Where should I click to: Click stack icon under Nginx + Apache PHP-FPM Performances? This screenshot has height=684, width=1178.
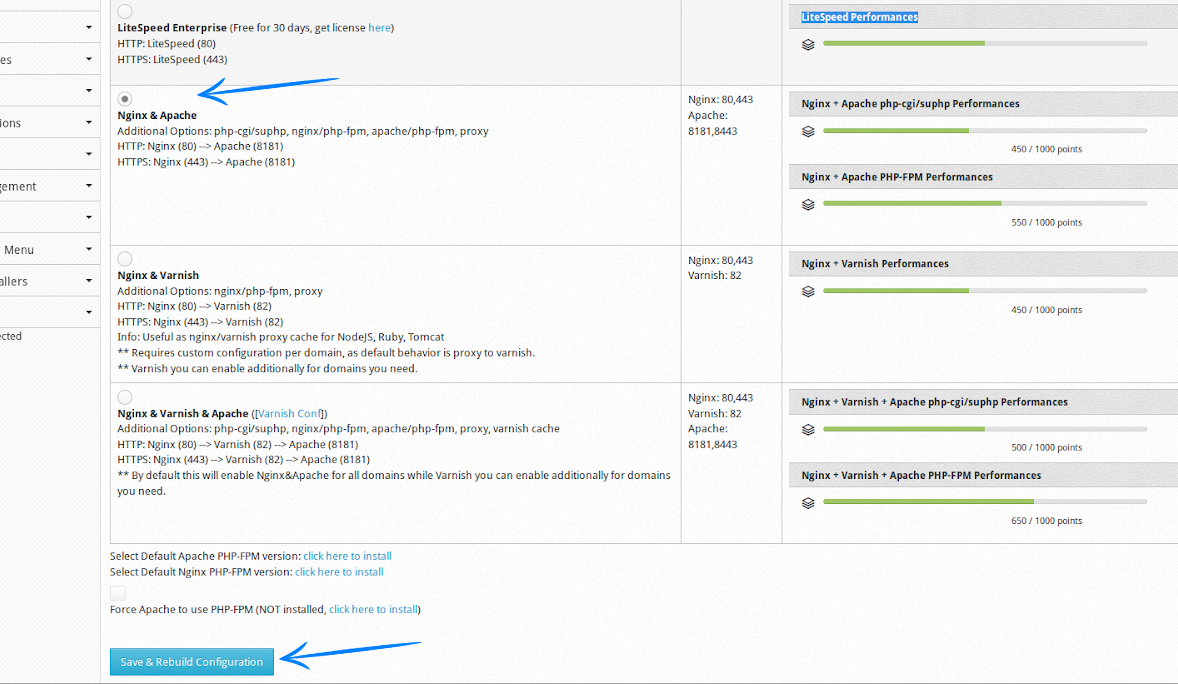coord(808,204)
